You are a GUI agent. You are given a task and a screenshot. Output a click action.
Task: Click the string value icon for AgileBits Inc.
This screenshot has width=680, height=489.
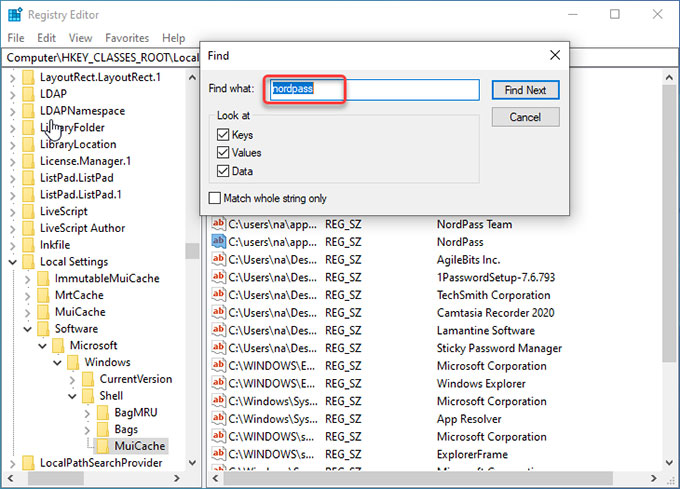(x=219, y=259)
